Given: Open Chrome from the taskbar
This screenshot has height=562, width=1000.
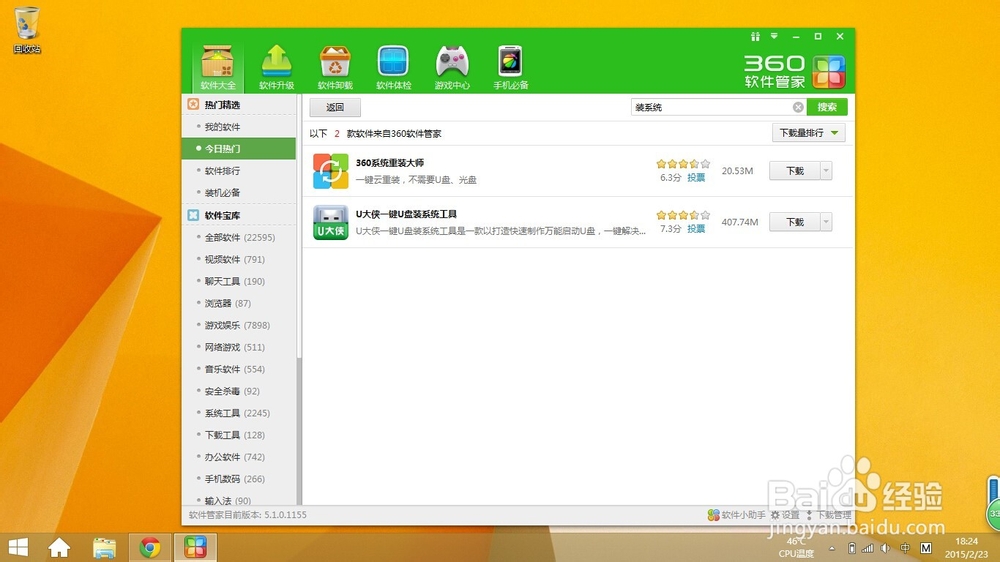Looking at the screenshot, I should 150,547.
